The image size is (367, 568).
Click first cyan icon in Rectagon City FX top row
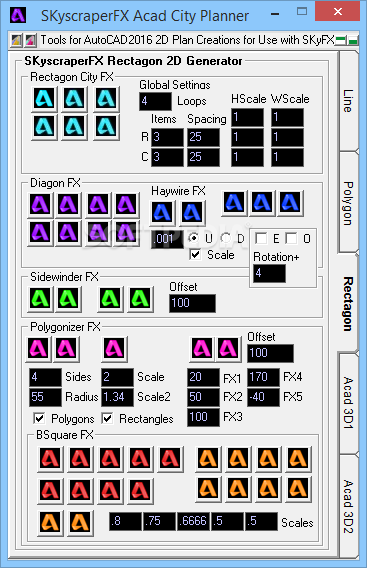pos(44,99)
